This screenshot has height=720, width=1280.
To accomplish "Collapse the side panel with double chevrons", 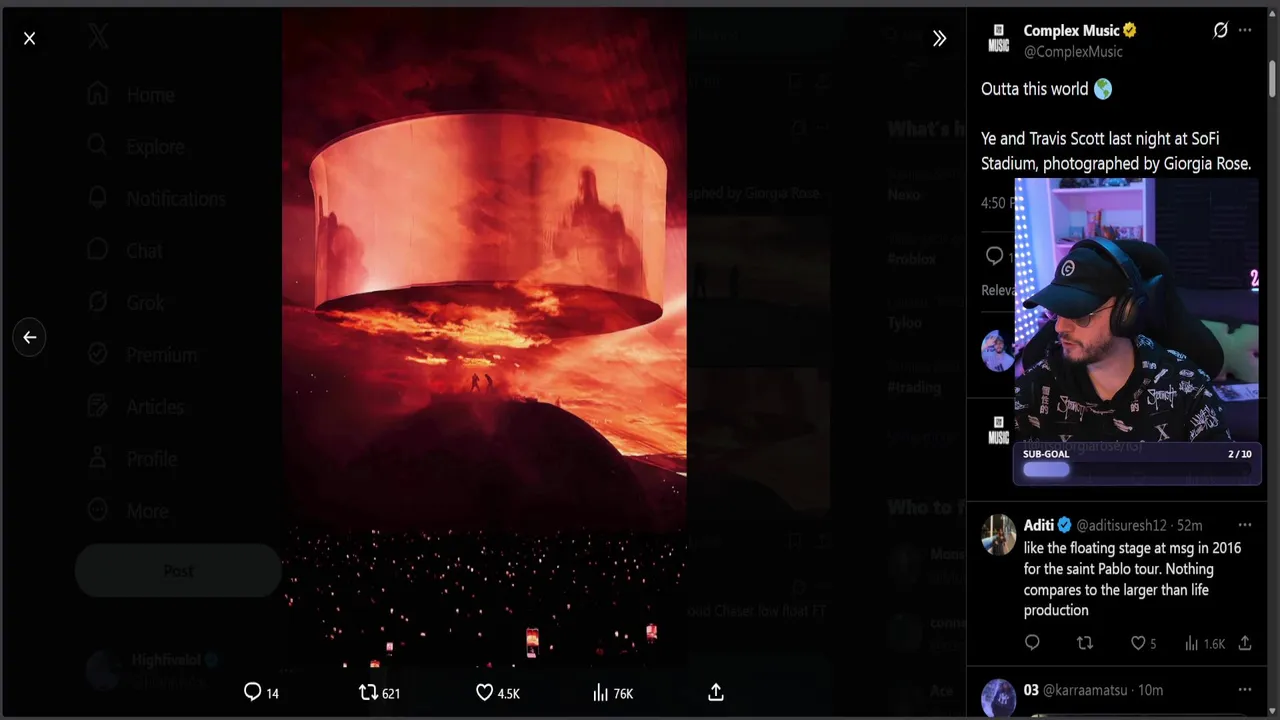I will [x=939, y=38].
